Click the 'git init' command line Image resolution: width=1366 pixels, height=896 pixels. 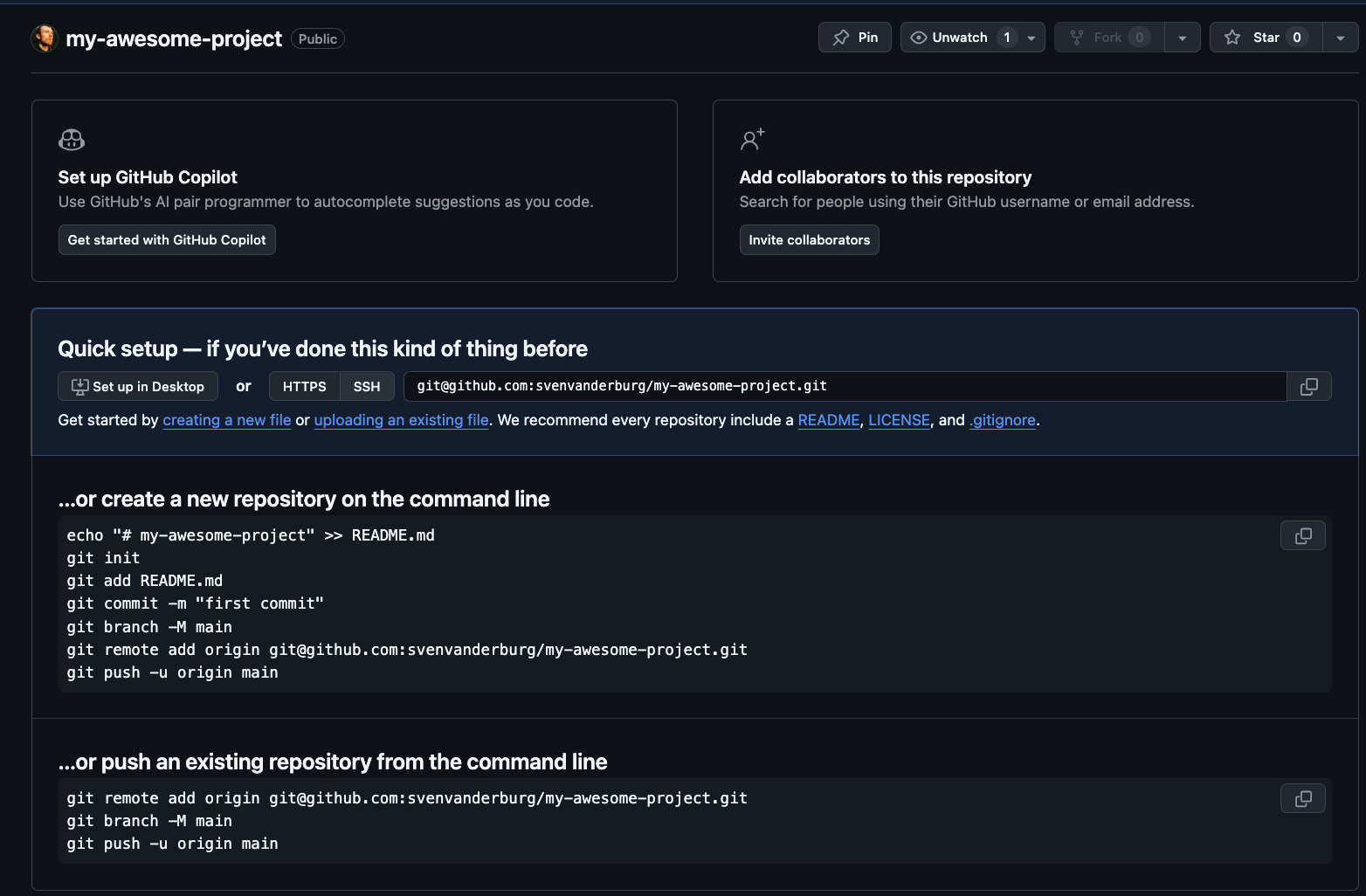click(103, 558)
